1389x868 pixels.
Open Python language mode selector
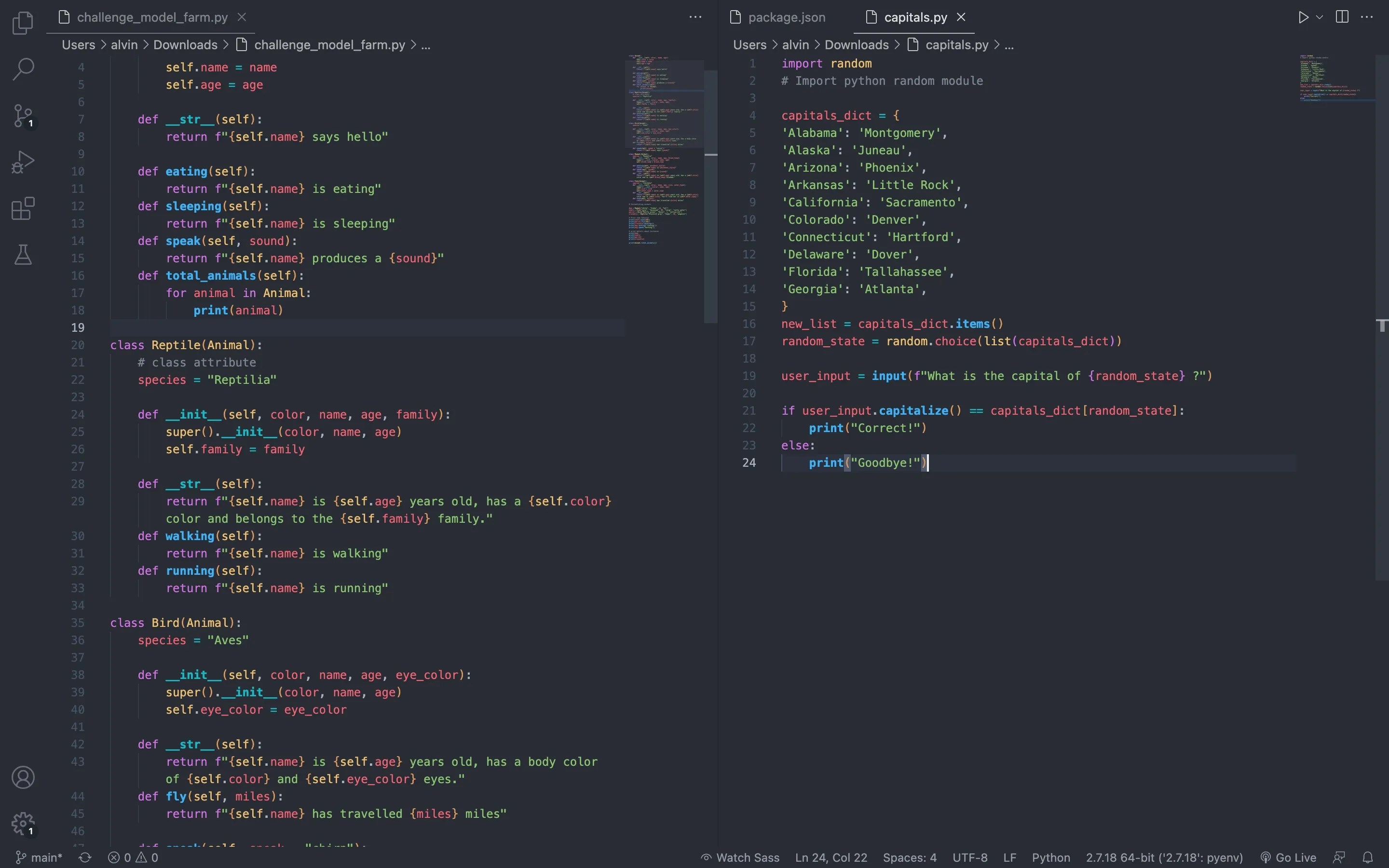(x=1050, y=858)
